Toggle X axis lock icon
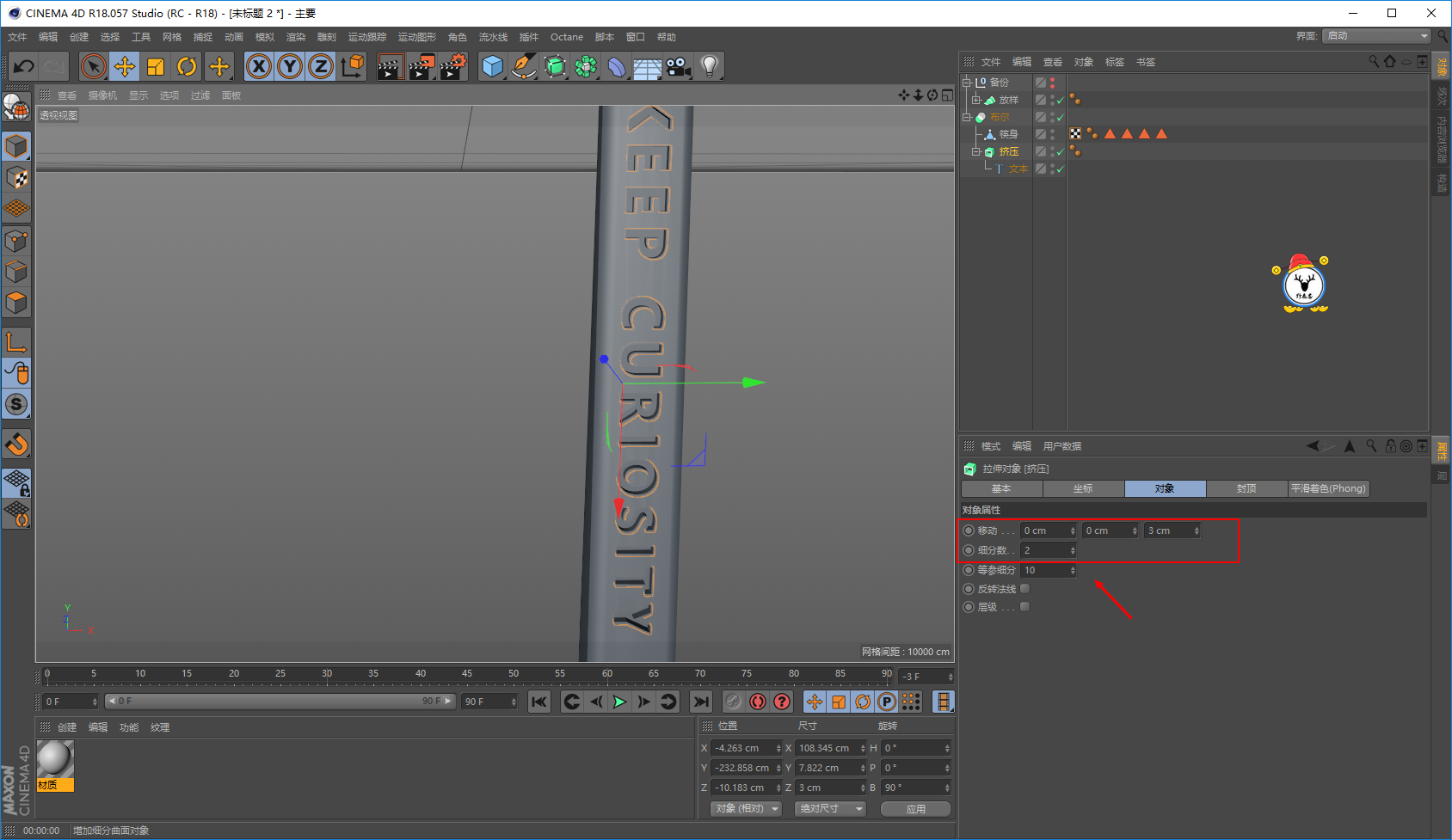The height and width of the screenshot is (840, 1452). coord(259,66)
